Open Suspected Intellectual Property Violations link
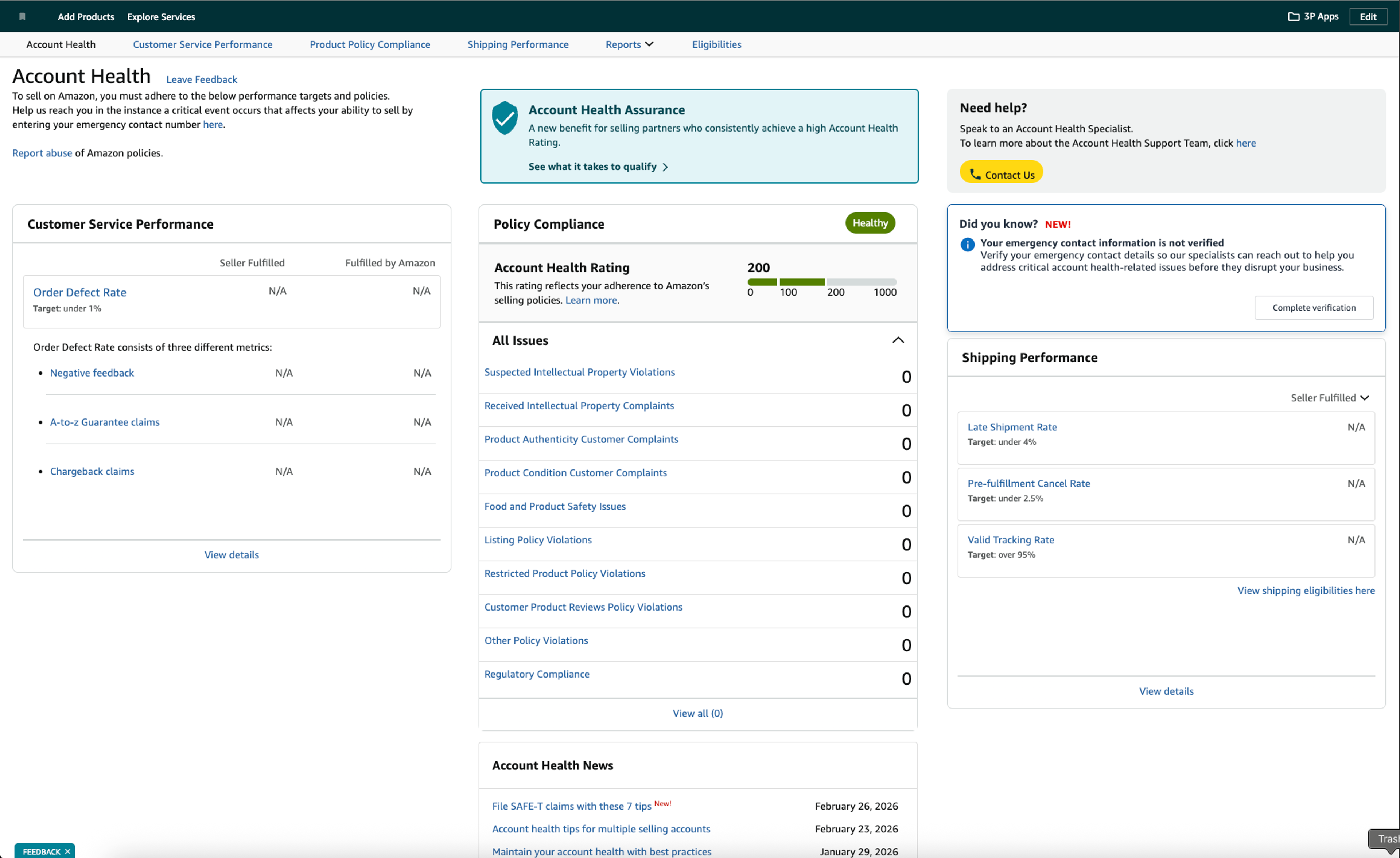 coord(579,372)
